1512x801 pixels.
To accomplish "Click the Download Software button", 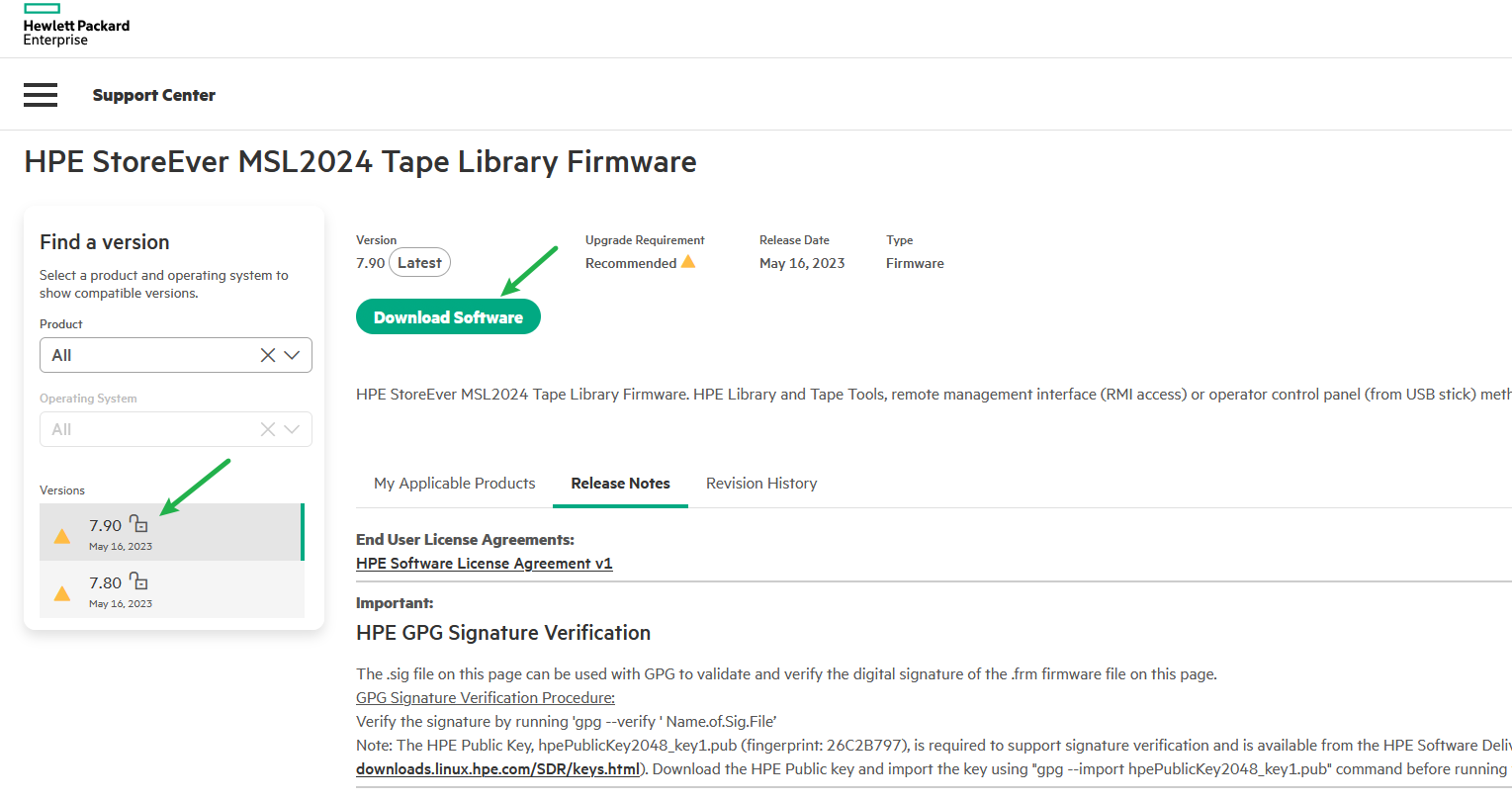I will pyautogui.click(x=448, y=317).
